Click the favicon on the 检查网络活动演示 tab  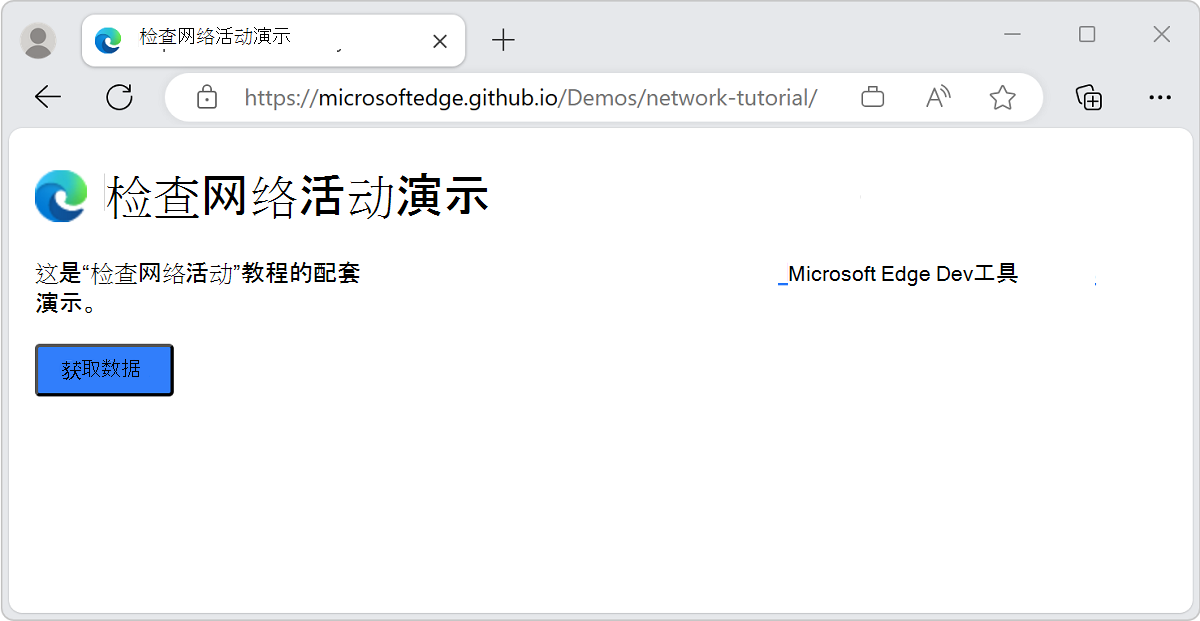107,40
